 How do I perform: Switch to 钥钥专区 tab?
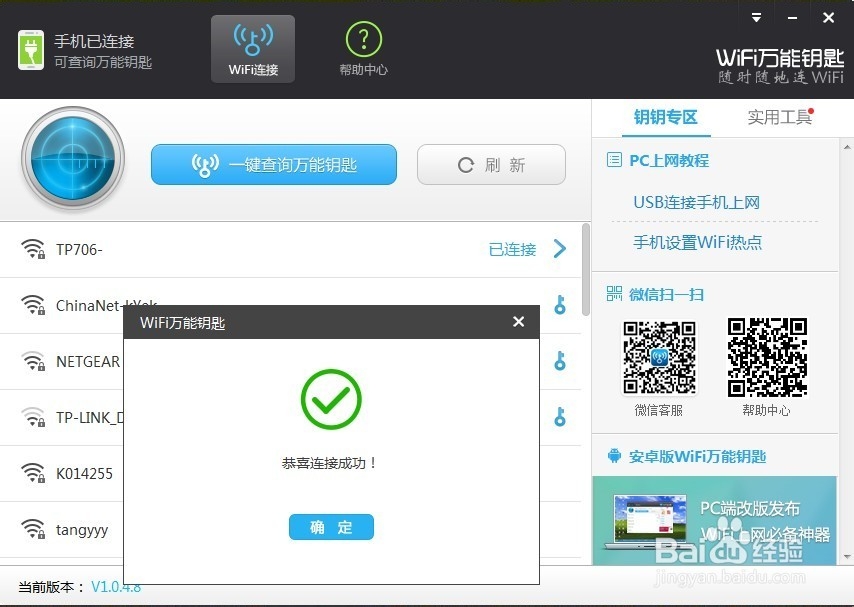point(666,117)
